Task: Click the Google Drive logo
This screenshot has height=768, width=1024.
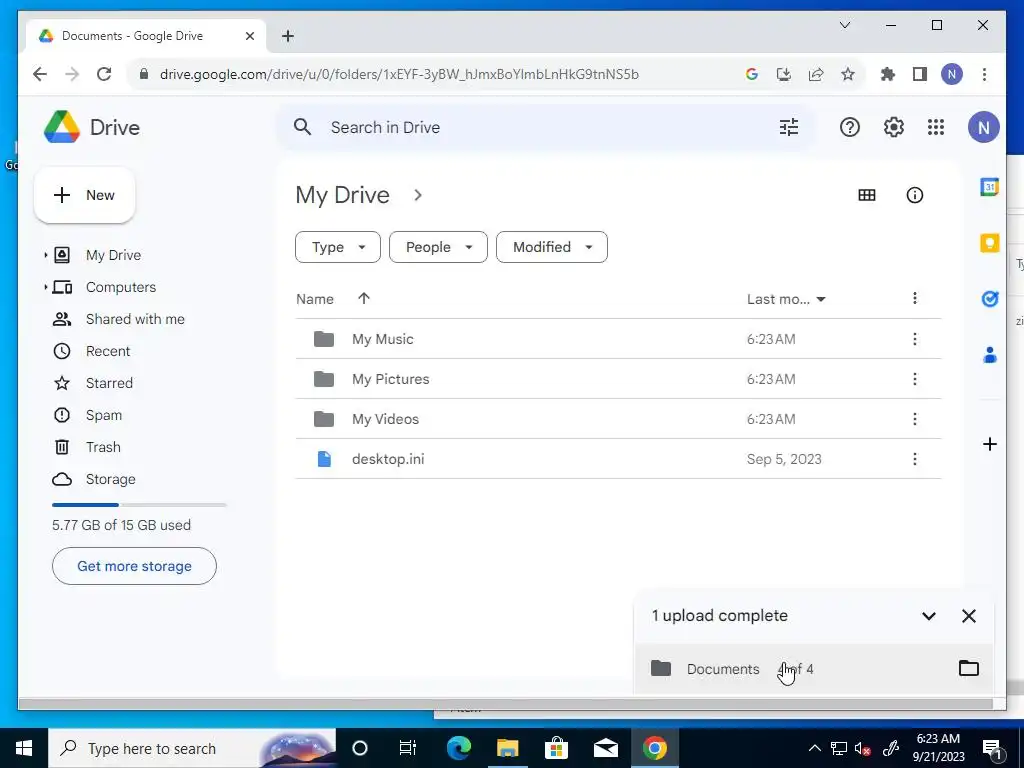Action: 62,127
